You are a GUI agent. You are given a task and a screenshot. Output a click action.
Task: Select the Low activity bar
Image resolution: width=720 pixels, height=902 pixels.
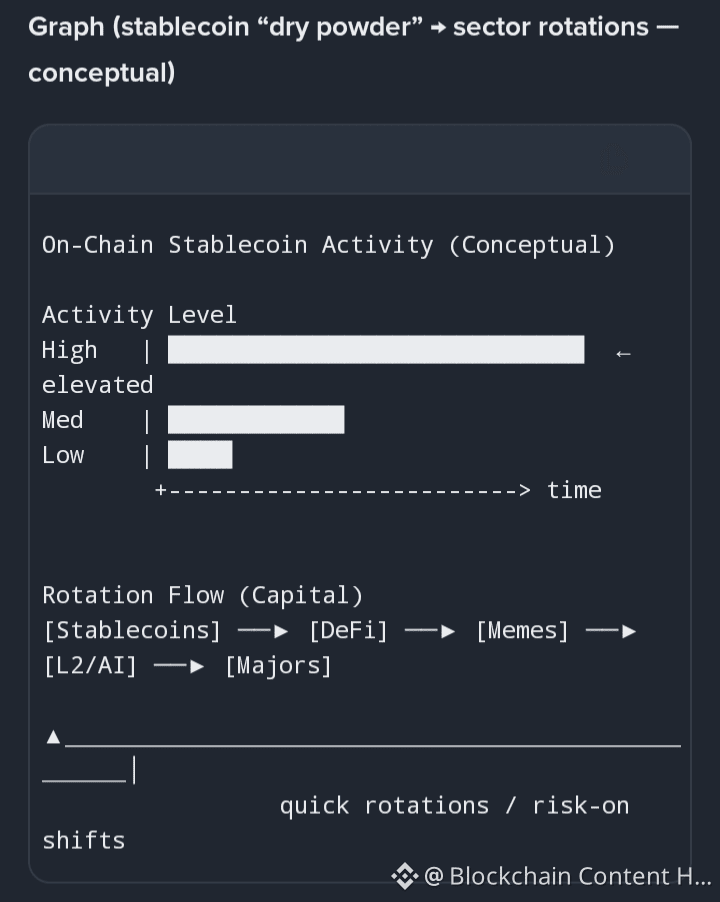pyautogui.click(x=200, y=454)
